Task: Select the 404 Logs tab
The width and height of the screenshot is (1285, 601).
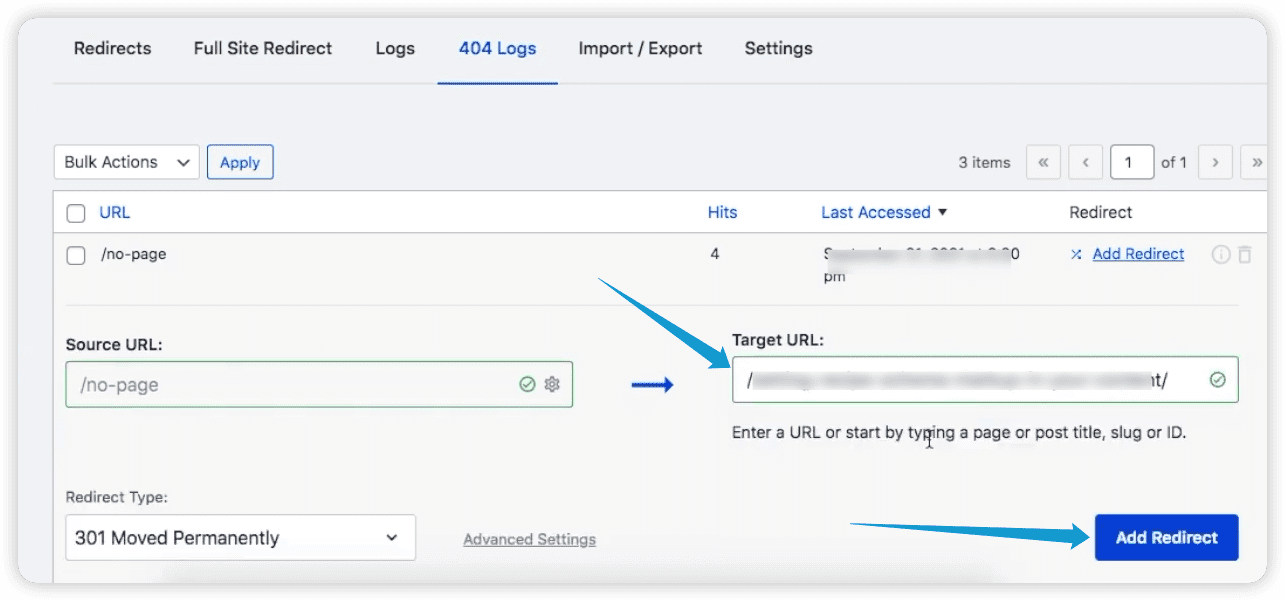Action: (x=497, y=48)
